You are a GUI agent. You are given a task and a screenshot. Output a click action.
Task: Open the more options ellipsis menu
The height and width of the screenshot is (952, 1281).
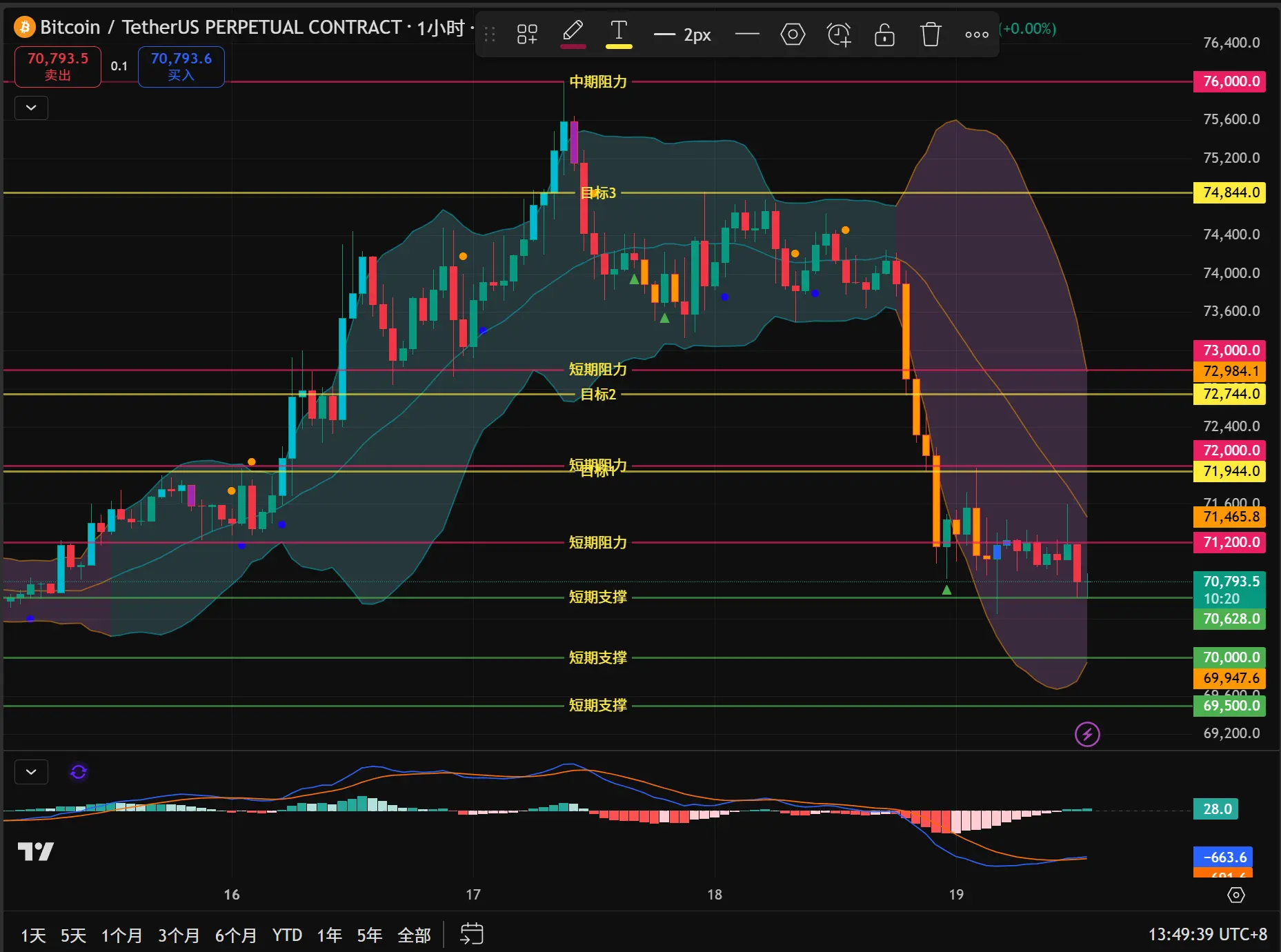pos(977,34)
